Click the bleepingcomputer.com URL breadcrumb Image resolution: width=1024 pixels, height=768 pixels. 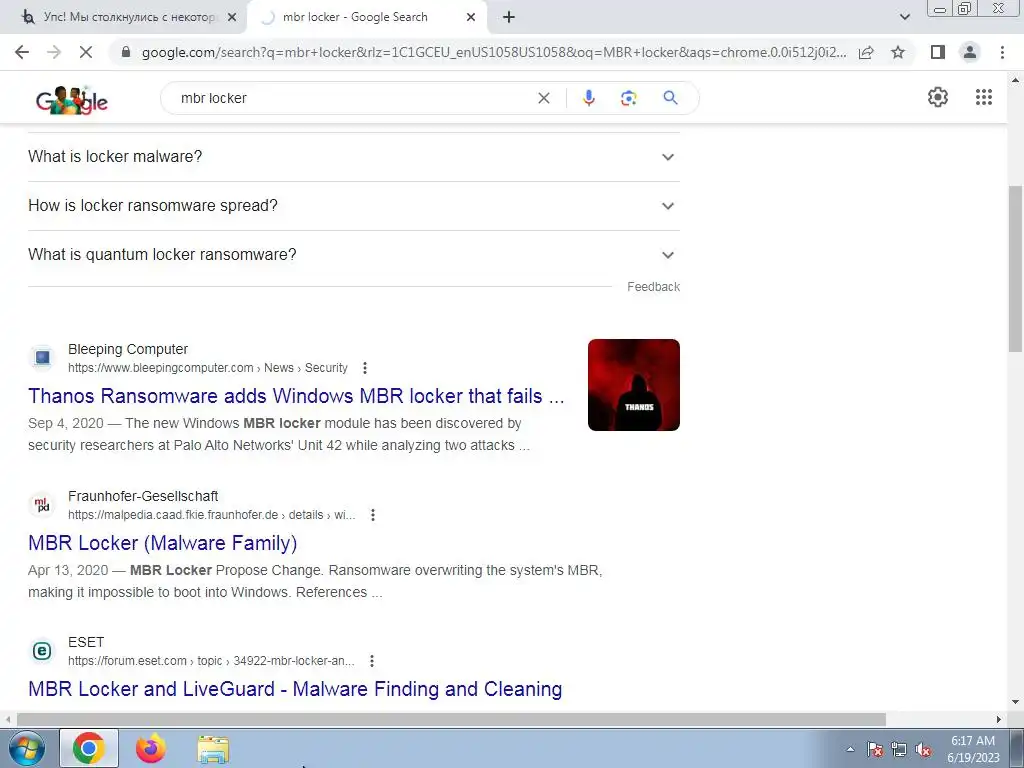coord(208,368)
